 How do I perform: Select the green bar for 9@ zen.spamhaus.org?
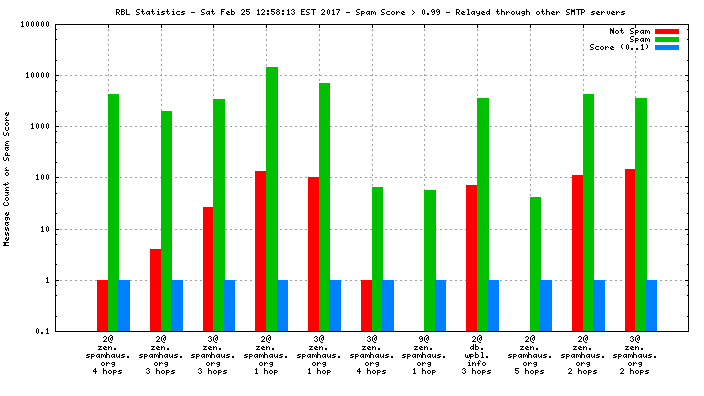430,261
